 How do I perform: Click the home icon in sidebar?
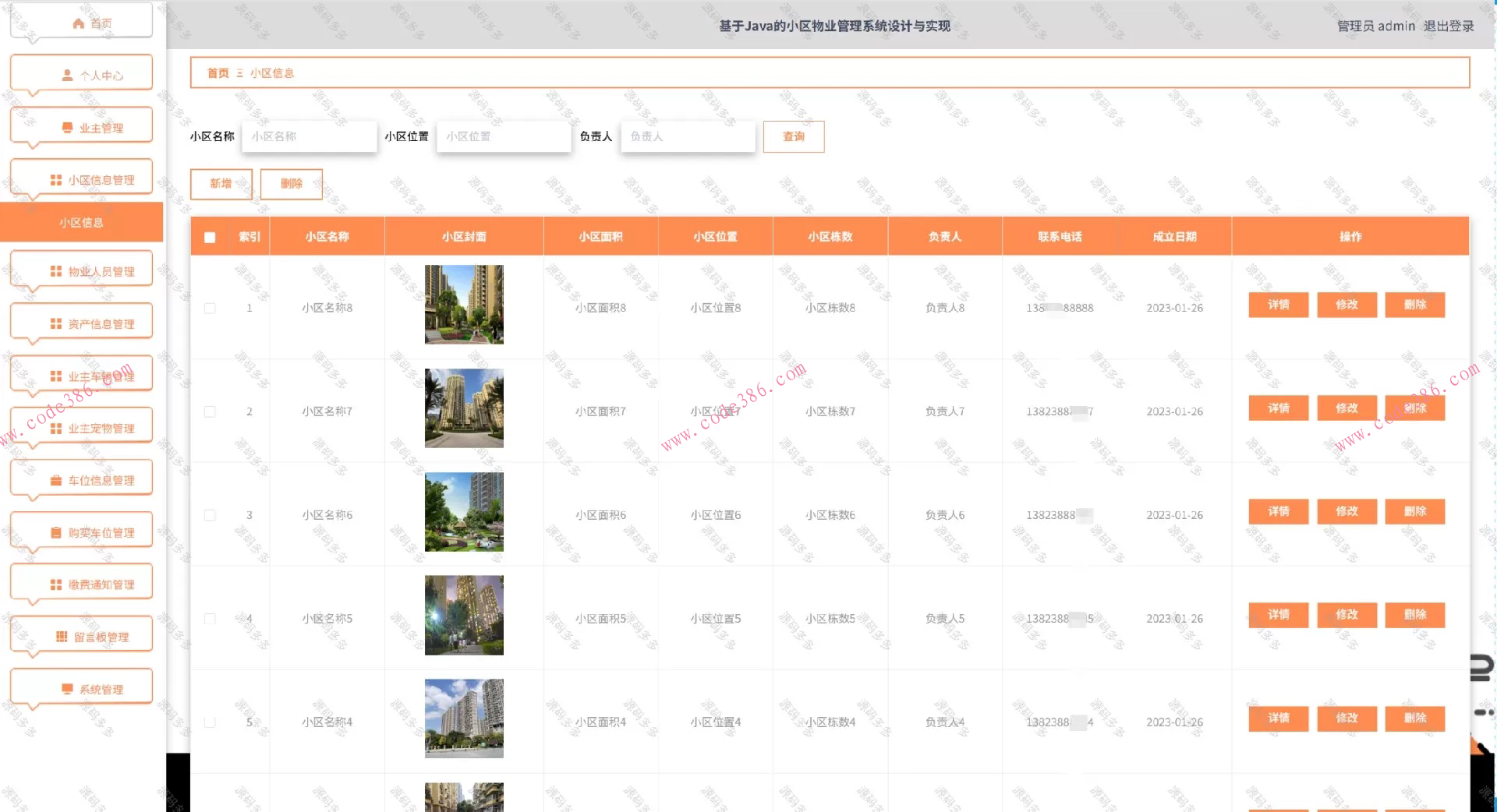78,23
